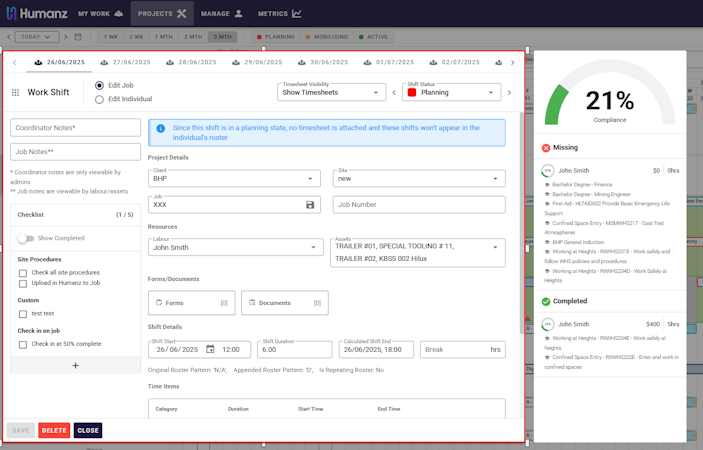
Task: Click the red Planning colour swatch in Shift Status
Action: point(412,92)
